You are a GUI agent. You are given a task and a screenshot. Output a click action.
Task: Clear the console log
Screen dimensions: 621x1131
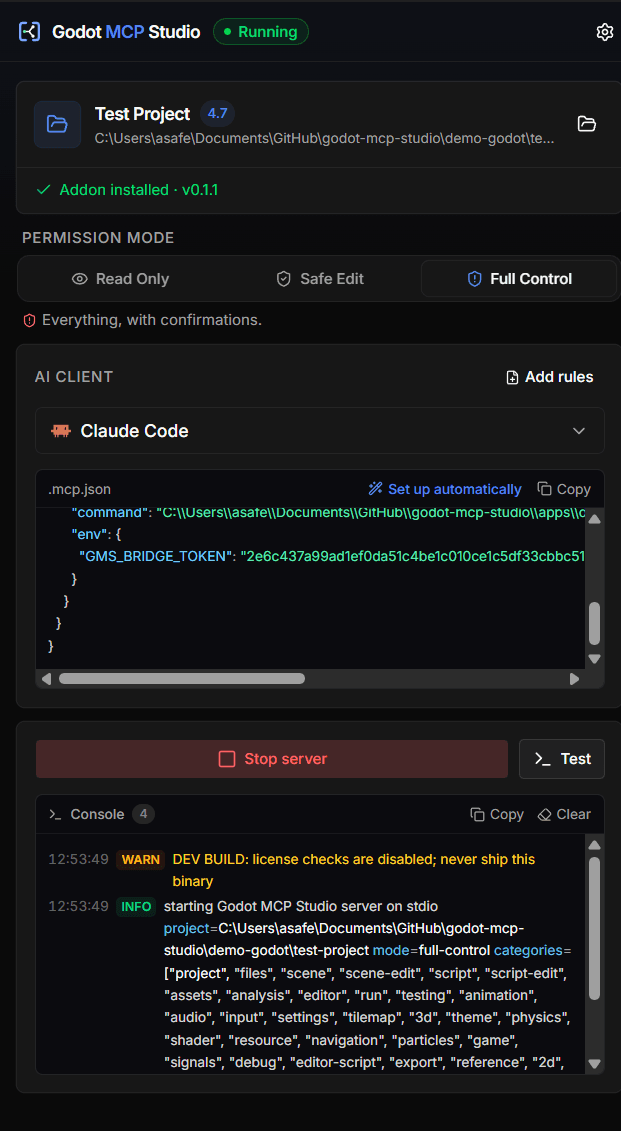(564, 814)
